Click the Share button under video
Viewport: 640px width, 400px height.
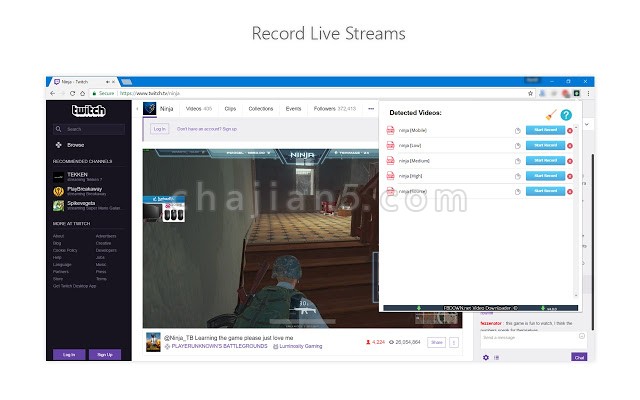point(436,342)
